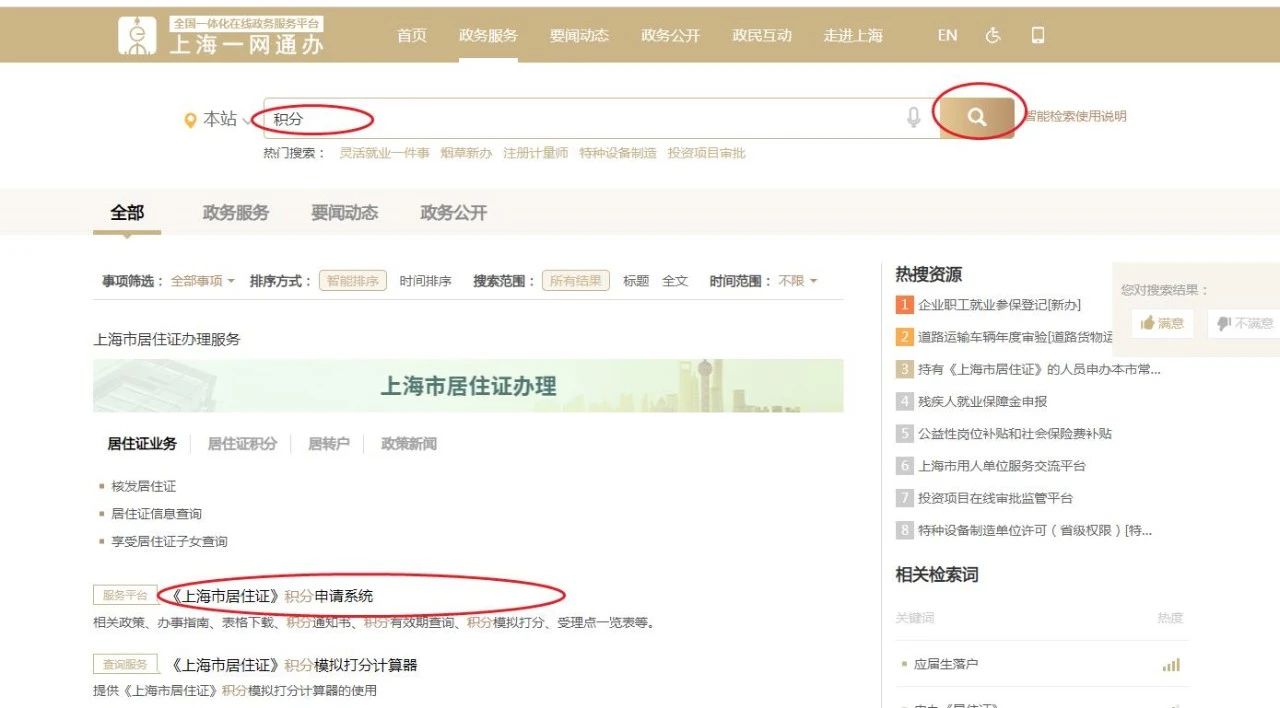Open 《上海市居住证》积分申请系统 result
Screen dimensions: 1280x708
click(x=272, y=595)
